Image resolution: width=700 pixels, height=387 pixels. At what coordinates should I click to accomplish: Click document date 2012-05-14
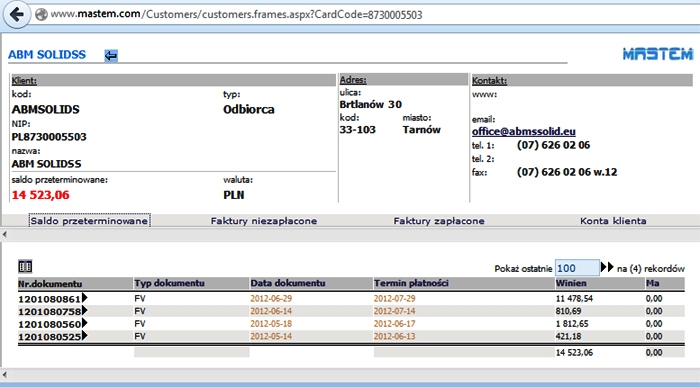(x=271, y=336)
